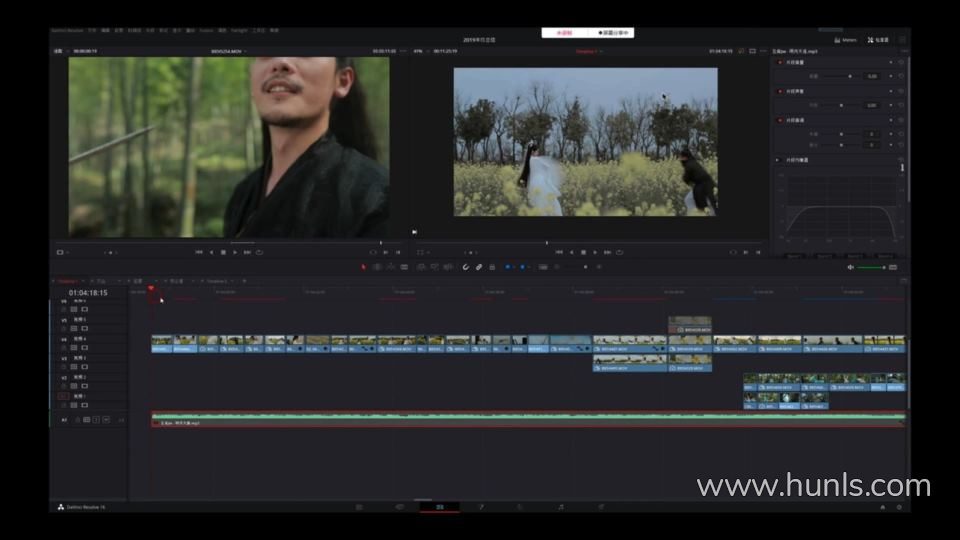Toggle the Clip Pitch section enable dot
This screenshot has height=540, width=960.
click(x=780, y=120)
